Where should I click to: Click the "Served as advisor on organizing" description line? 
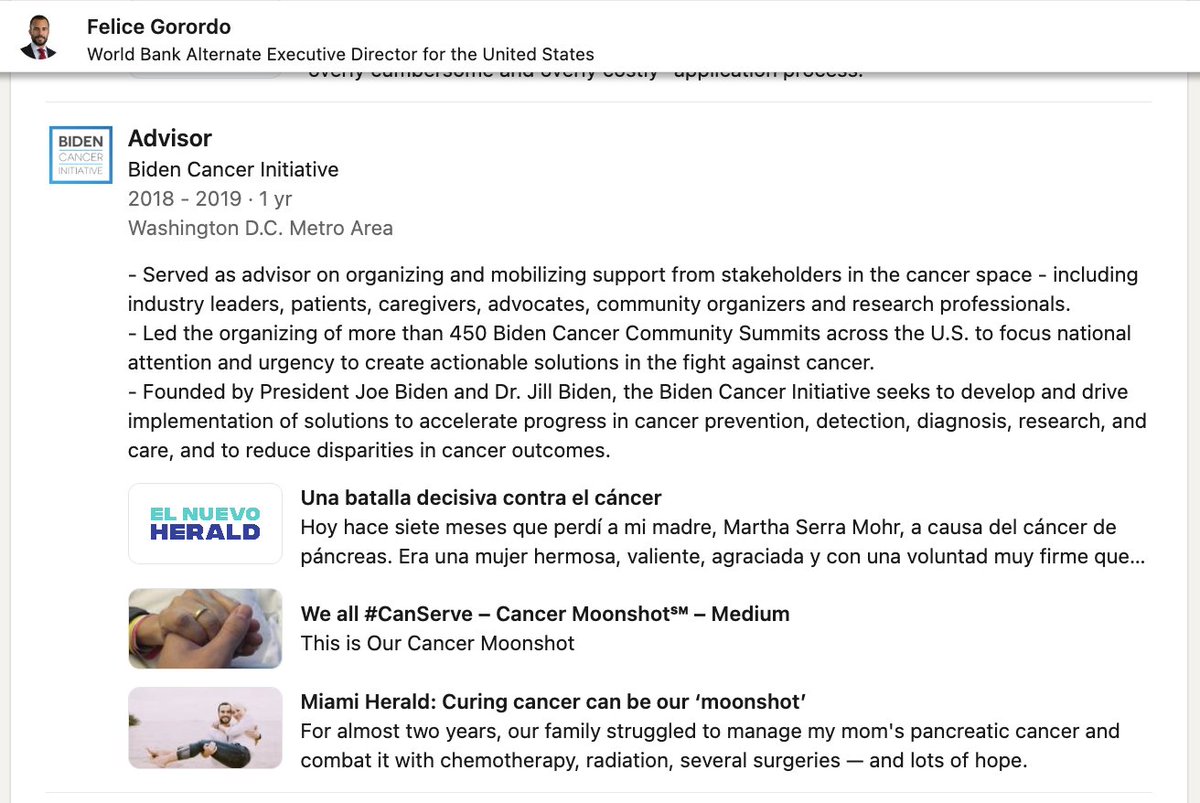(x=632, y=275)
